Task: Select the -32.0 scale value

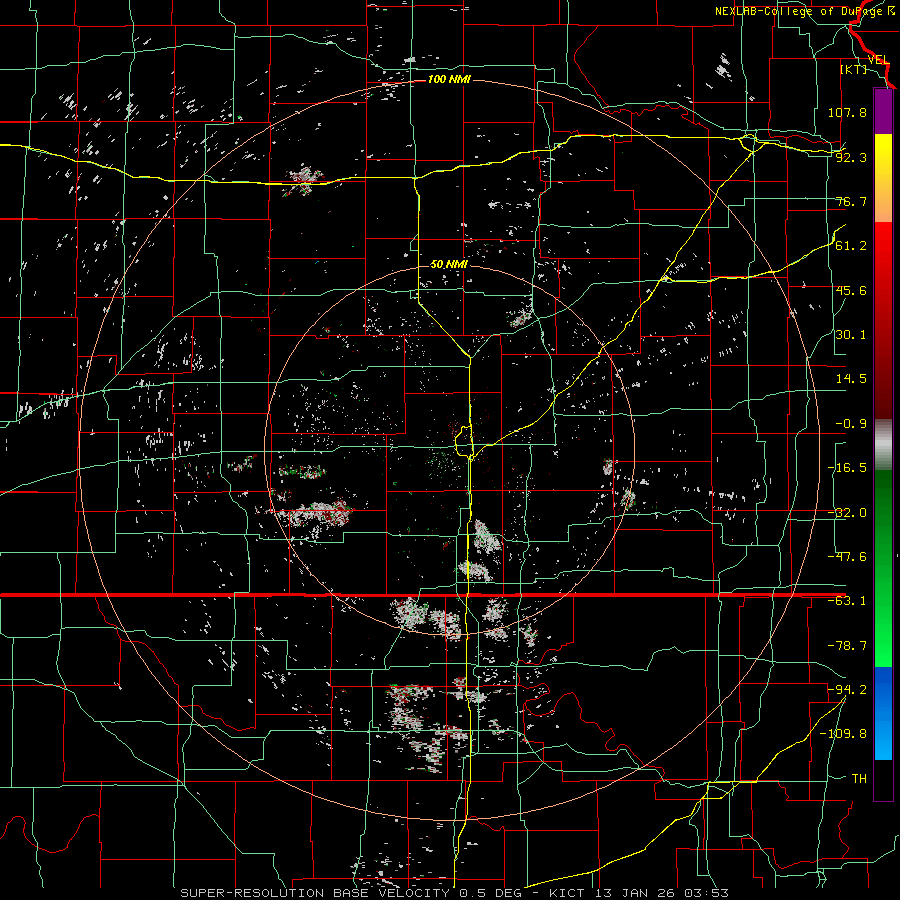Action: point(847,513)
